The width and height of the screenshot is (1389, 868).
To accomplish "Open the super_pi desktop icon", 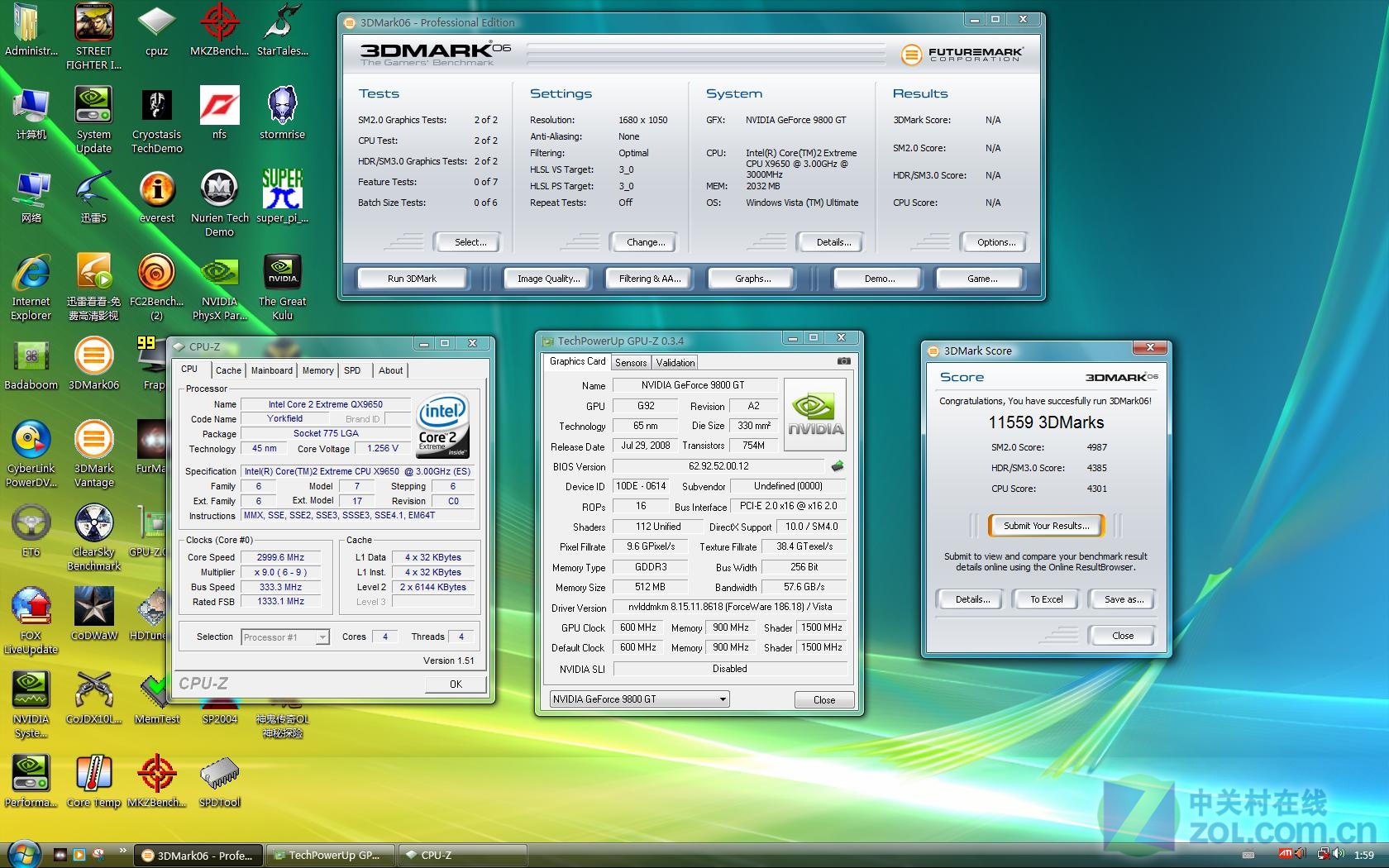I will click(x=282, y=198).
